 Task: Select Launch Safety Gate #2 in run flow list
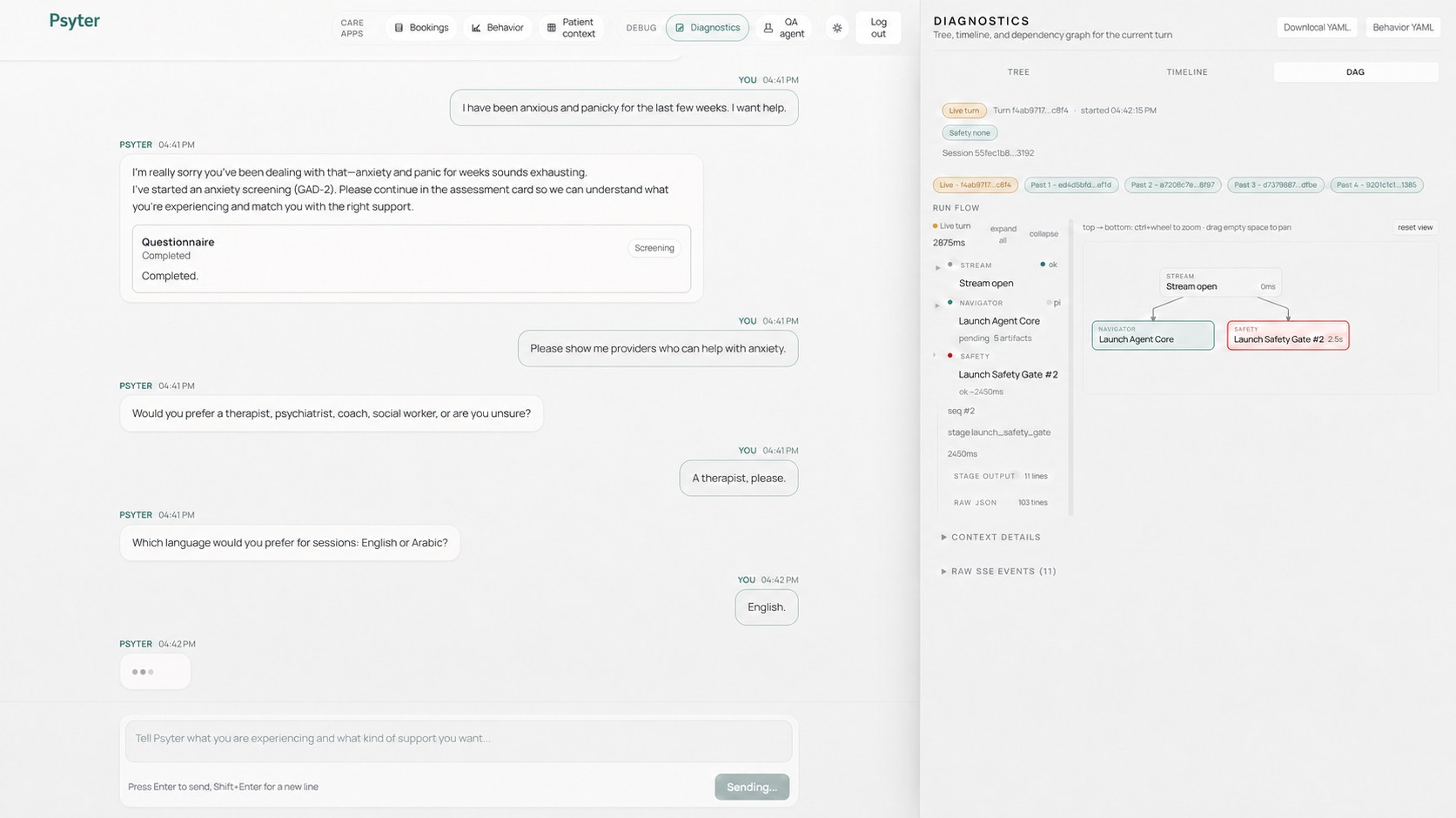coord(1008,374)
